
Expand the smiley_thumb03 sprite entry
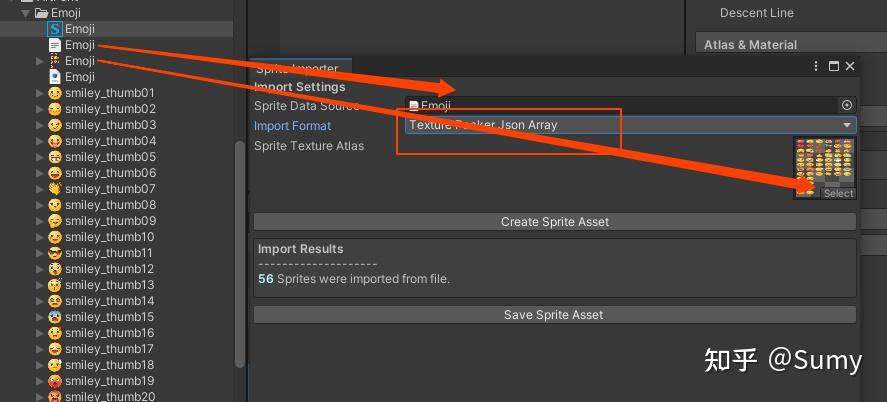tap(40, 125)
